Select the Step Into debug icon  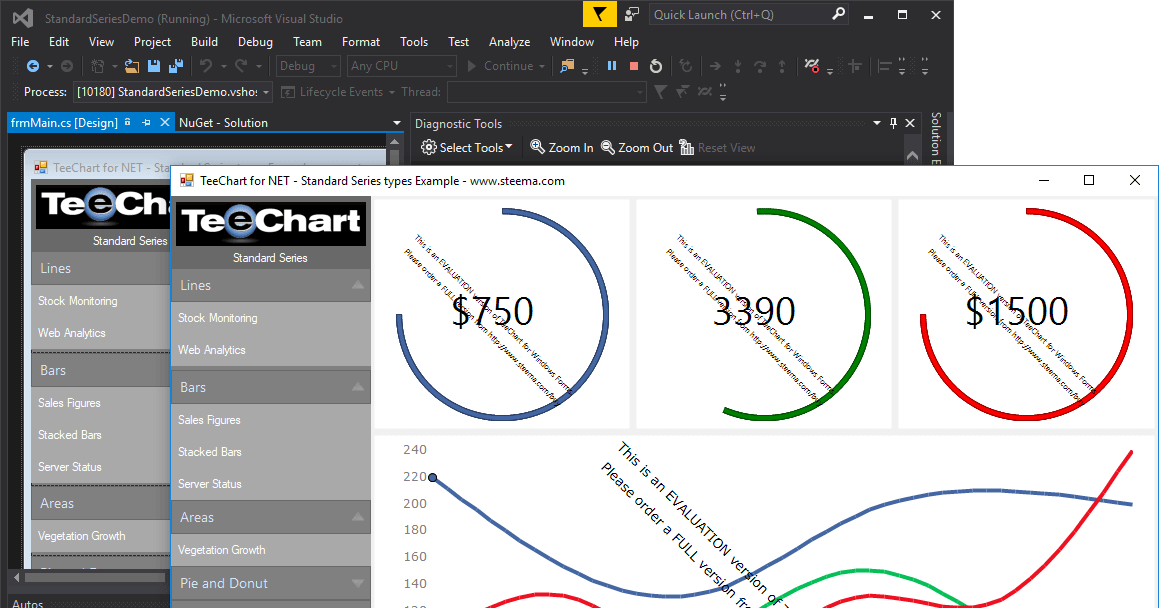[738, 64]
